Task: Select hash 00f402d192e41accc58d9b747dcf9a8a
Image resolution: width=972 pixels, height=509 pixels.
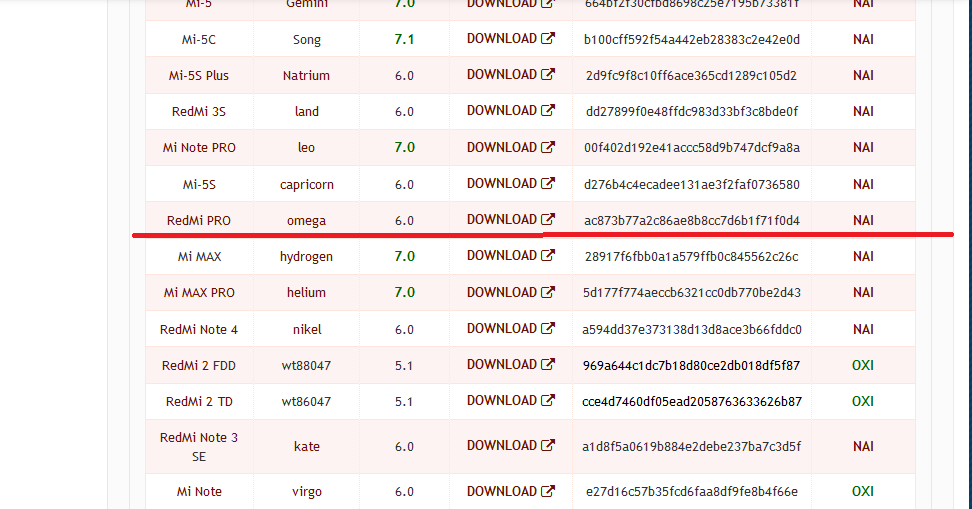Action: [x=692, y=148]
